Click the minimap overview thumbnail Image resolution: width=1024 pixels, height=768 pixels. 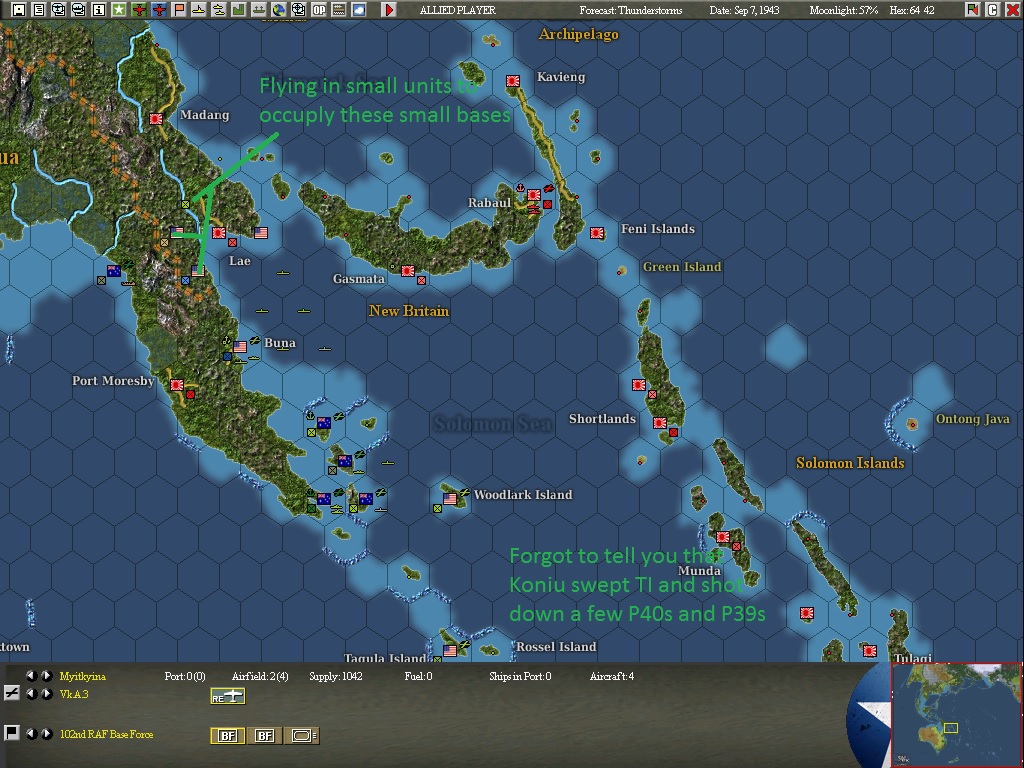(956, 715)
